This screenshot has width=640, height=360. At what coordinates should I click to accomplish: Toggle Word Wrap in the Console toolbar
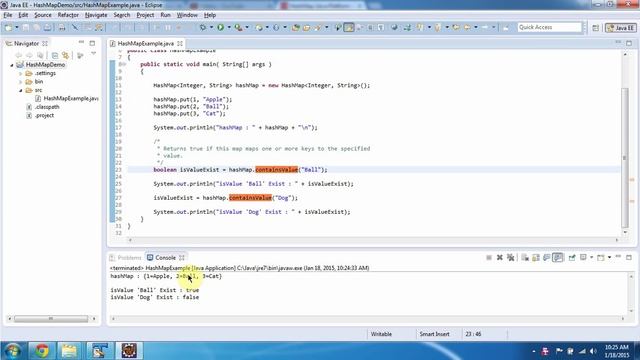[547, 258]
